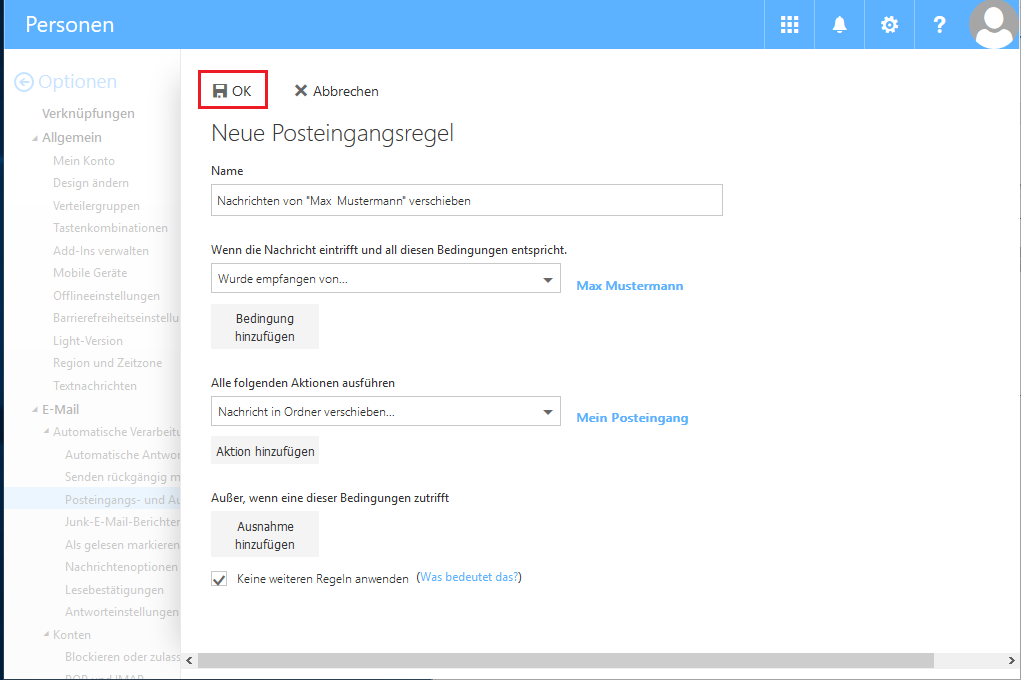This screenshot has height=680, width=1021.
Task: Open the 'Mein Posteingang' folder link
Action: [x=632, y=417]
